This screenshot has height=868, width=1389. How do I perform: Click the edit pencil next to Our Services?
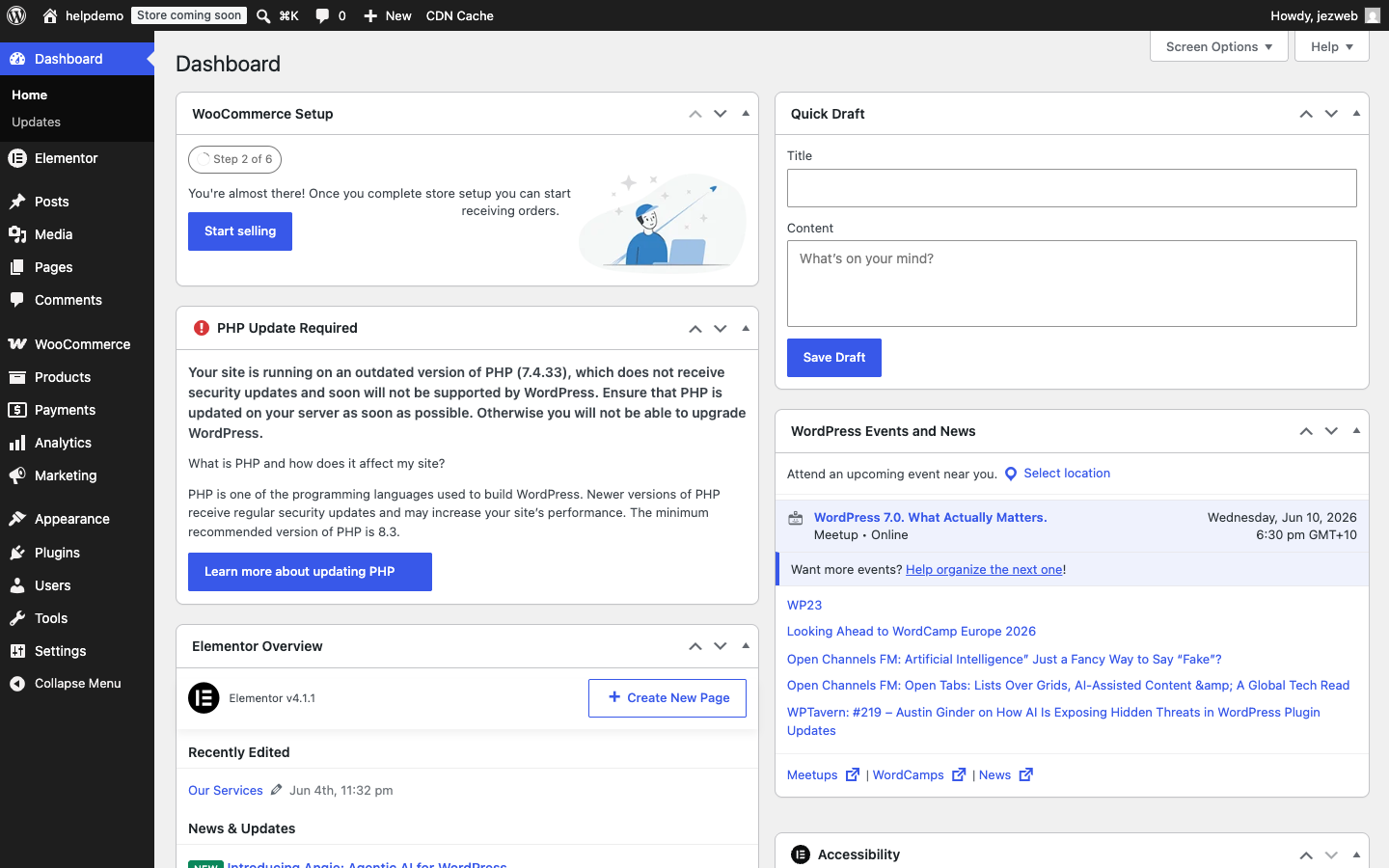tap(277, 790)
